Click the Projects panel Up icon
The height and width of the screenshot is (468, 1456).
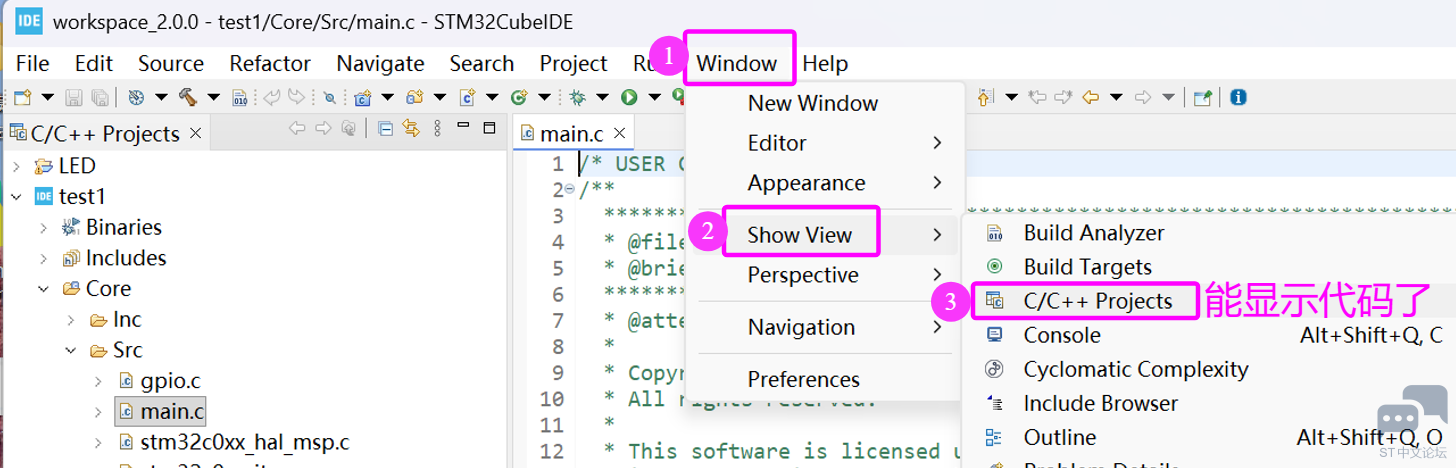point(348,128)
